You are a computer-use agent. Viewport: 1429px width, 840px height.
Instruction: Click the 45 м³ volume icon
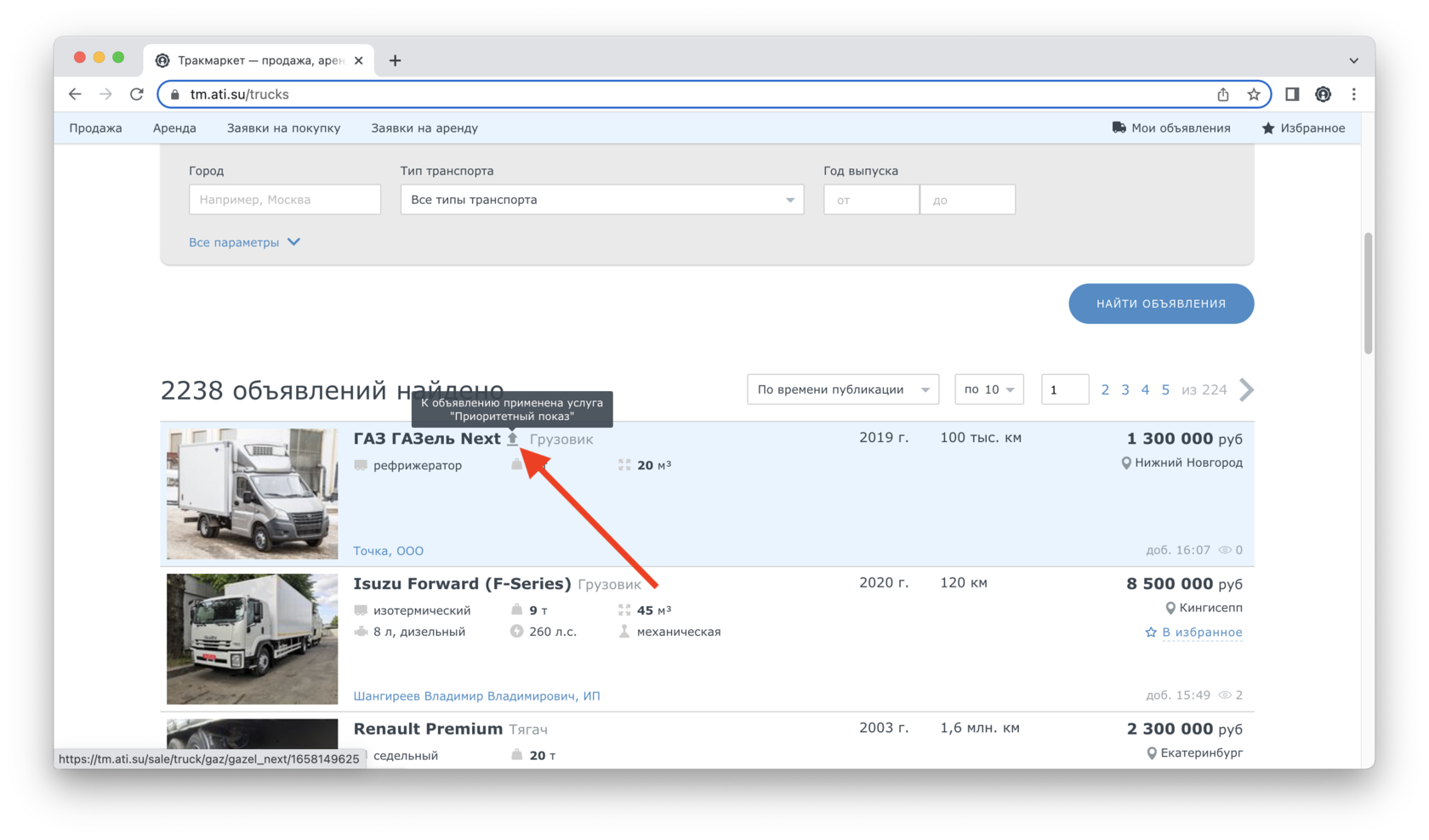tap(624, 610)
